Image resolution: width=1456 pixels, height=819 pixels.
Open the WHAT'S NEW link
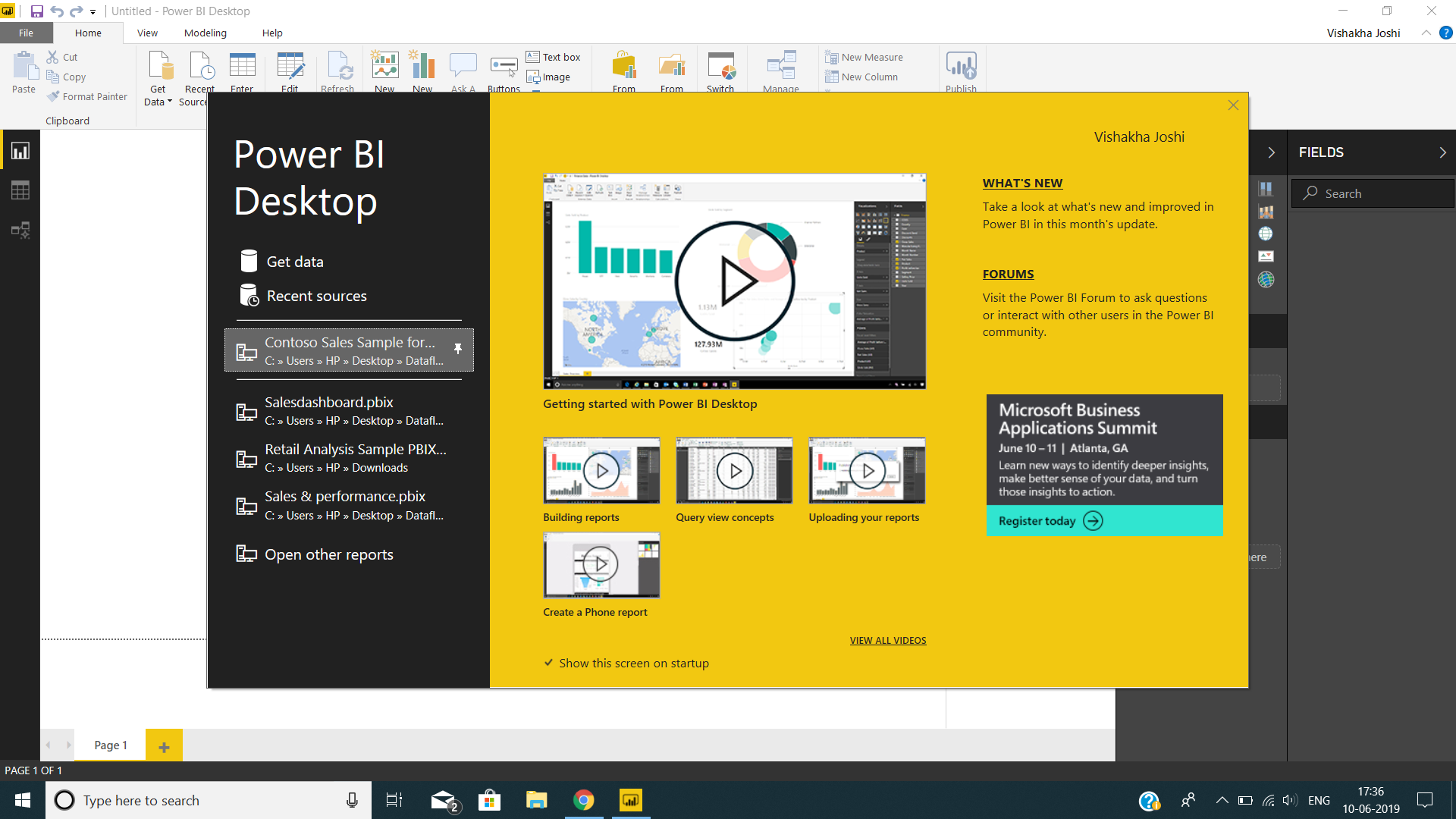tap(1022, 183)
